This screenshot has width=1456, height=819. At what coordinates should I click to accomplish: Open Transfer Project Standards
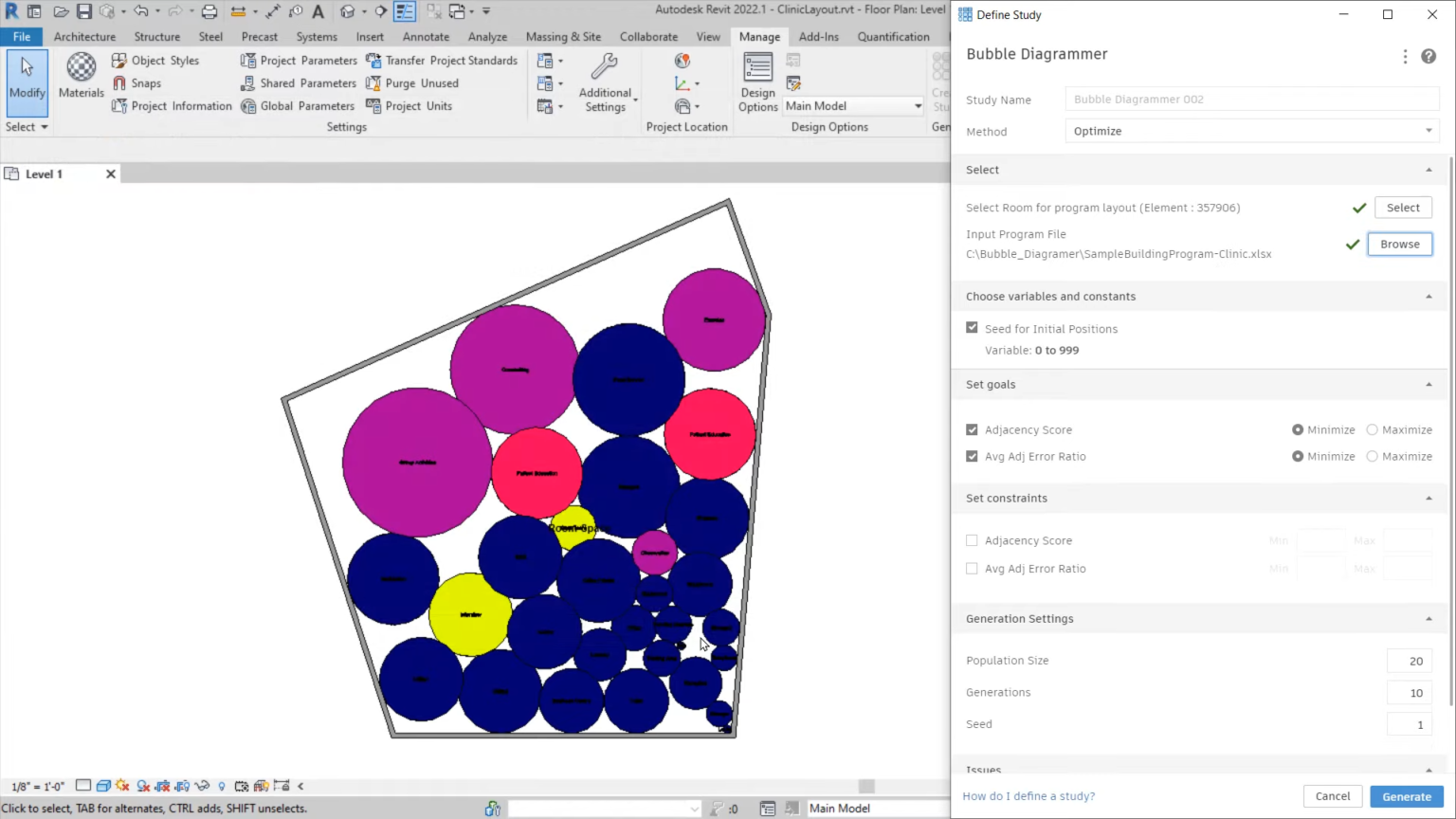pos(442,60)
